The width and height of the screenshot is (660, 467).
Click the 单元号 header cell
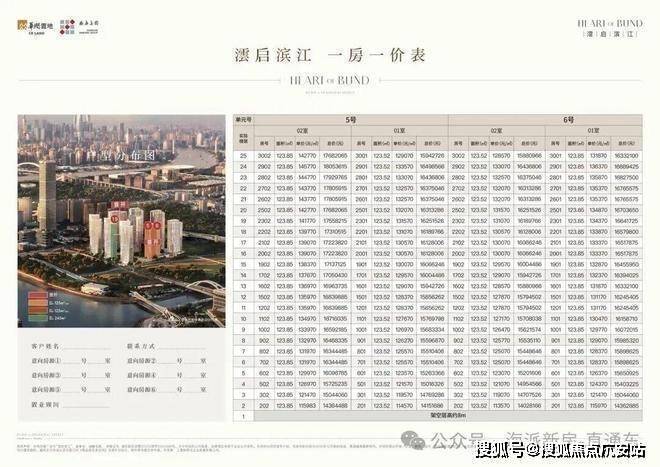click(x=244, y=120)
